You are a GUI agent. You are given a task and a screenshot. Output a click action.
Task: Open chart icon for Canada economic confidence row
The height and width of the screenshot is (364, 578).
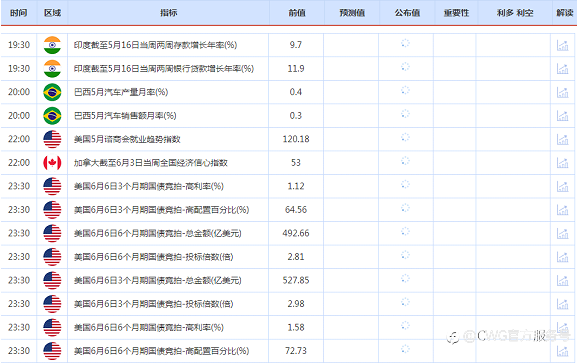click(562, 163)
